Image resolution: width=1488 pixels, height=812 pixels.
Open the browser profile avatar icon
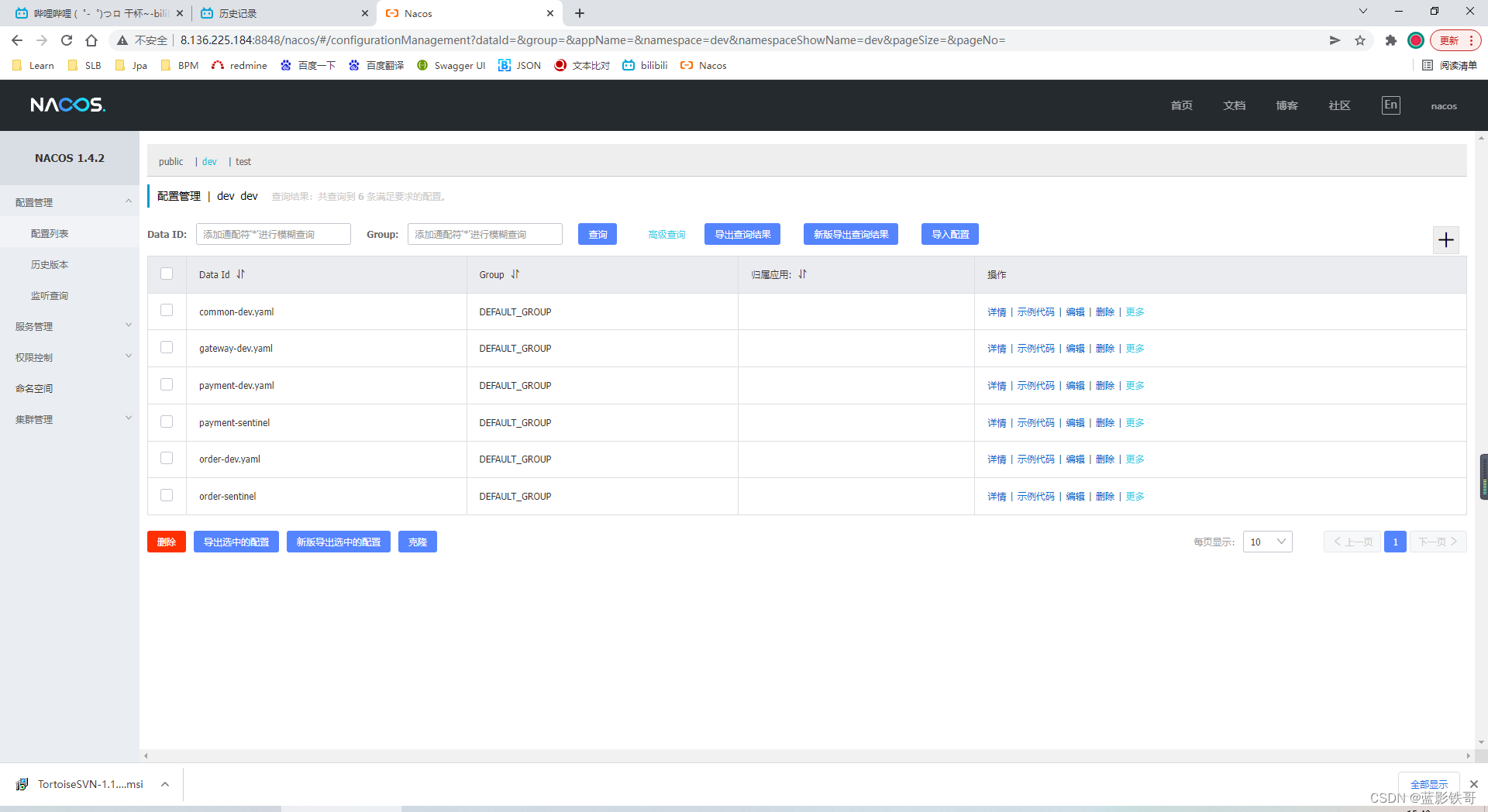coord(1416,40)
